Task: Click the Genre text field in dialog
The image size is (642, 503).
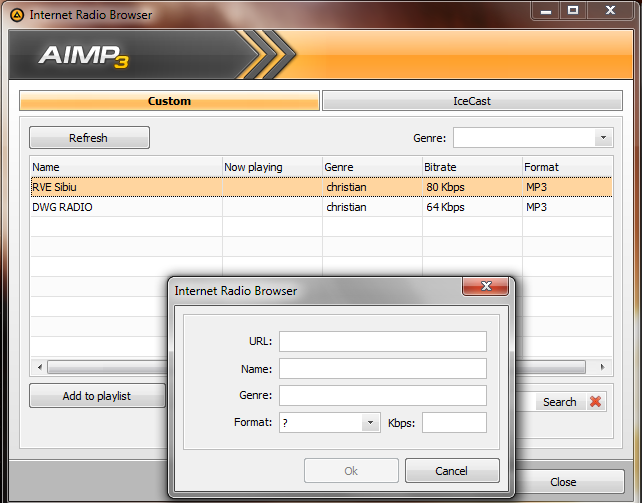Action: pos(383,395)
